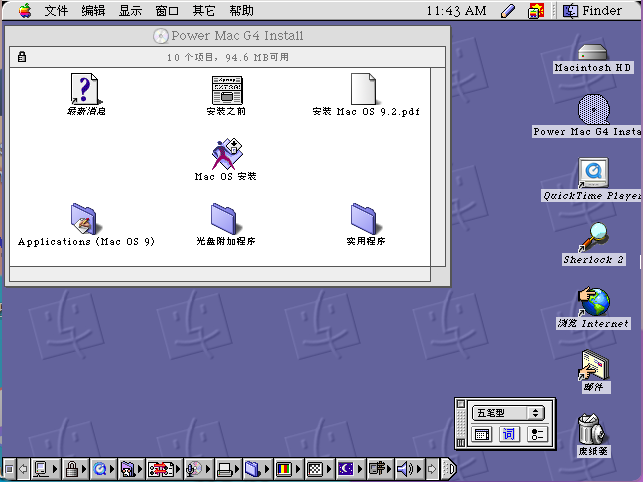Click the window's vertical scrollbar
Image resolution: width=643 pixels, height=482 pixels.
coord(438,167)
